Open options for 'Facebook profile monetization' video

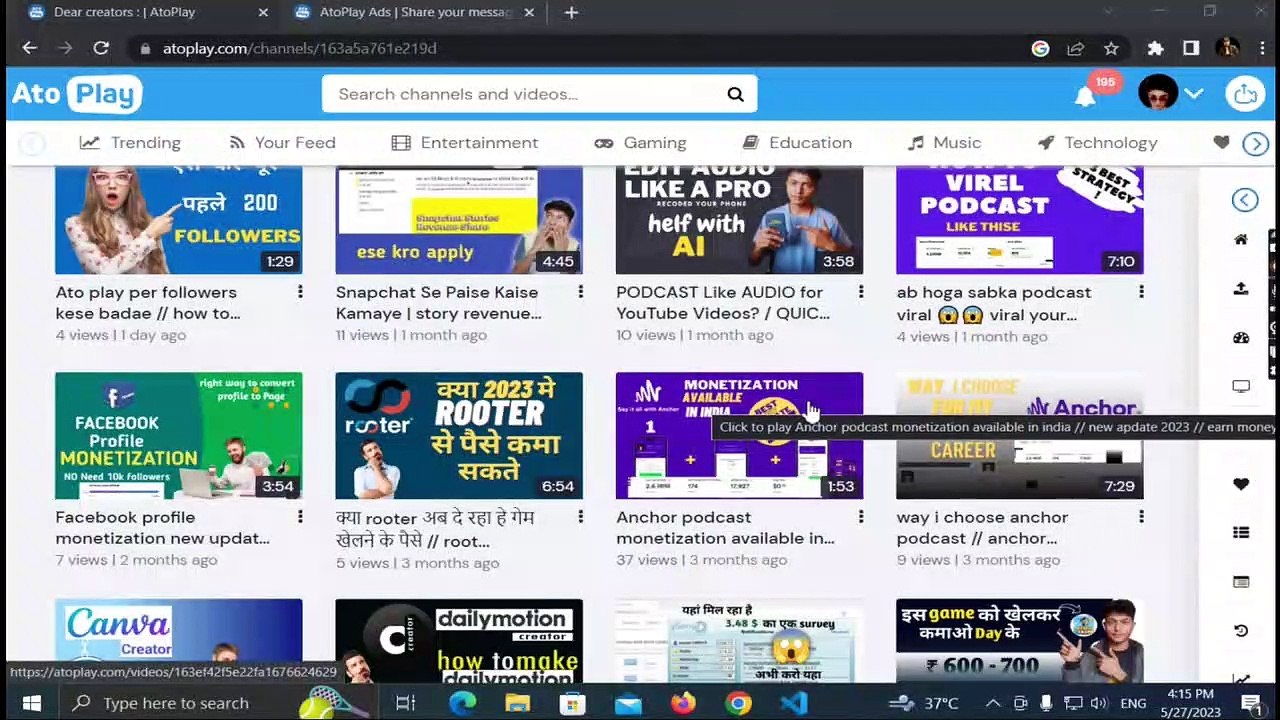click(x=300, y=517)
